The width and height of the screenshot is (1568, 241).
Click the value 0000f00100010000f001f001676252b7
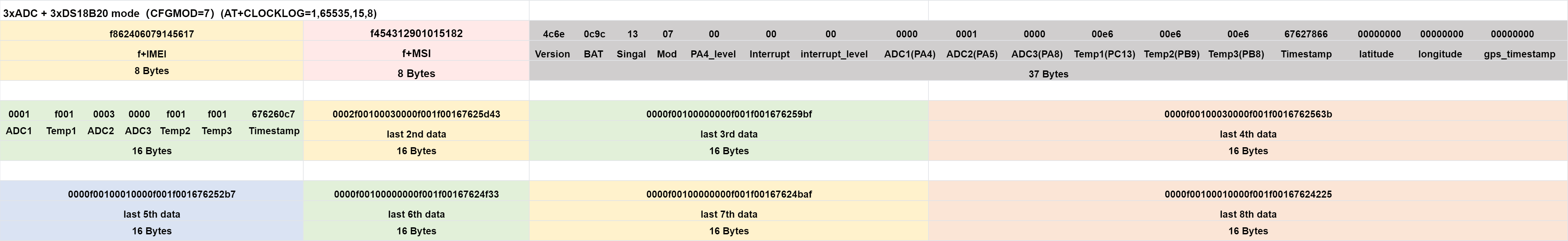(152, 195)
